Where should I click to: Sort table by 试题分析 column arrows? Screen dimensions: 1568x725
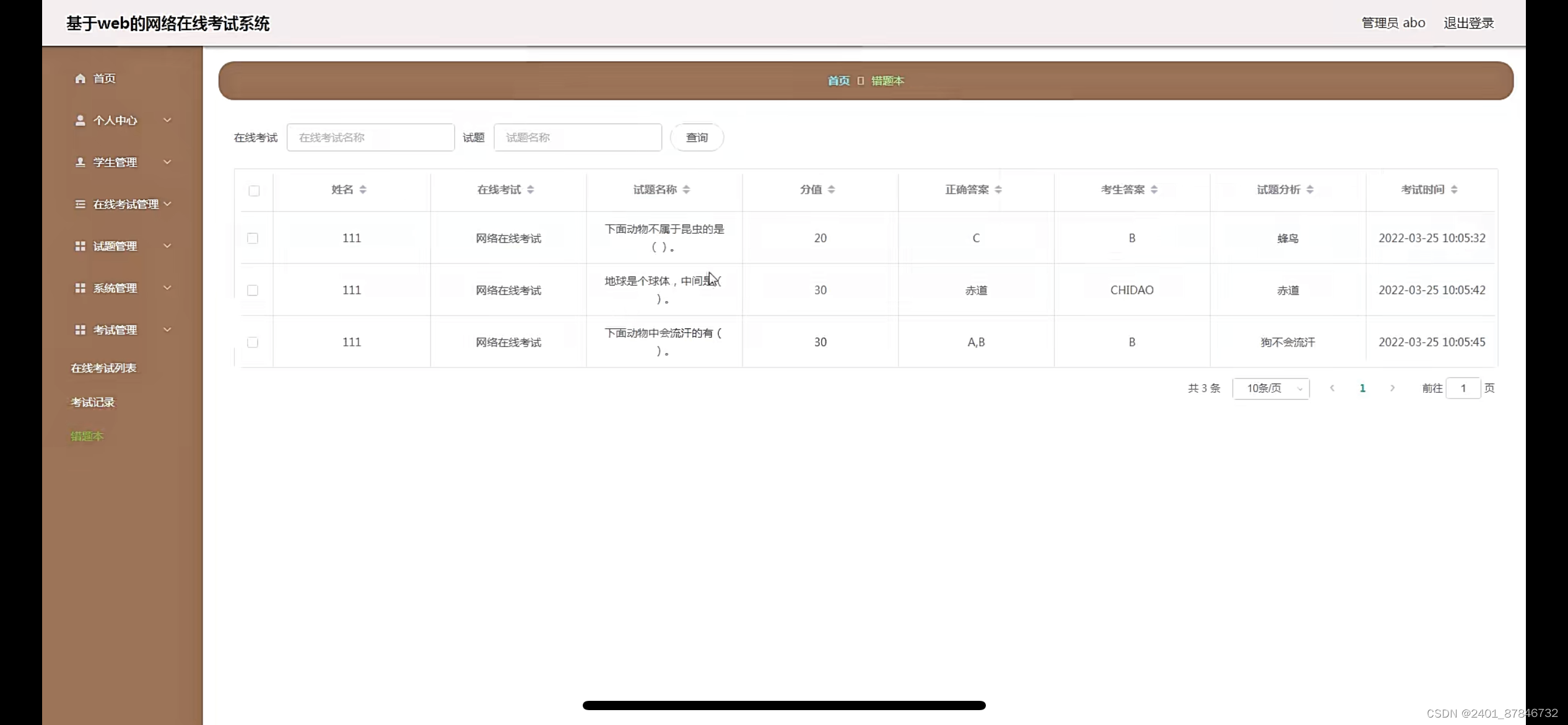pyautogui.click(x=1310, y=190)
